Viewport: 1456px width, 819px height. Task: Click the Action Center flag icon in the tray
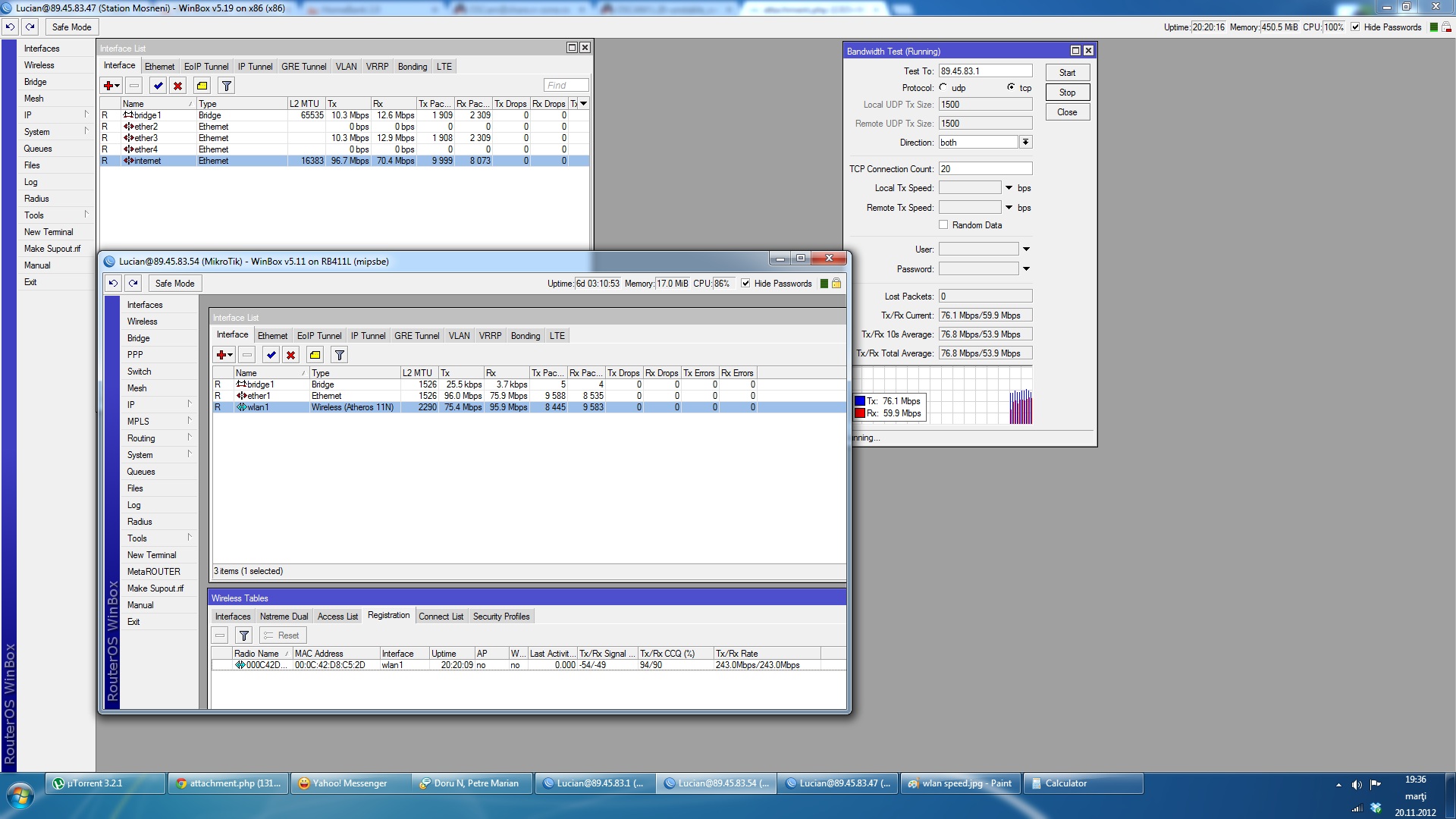point(1376,784)
